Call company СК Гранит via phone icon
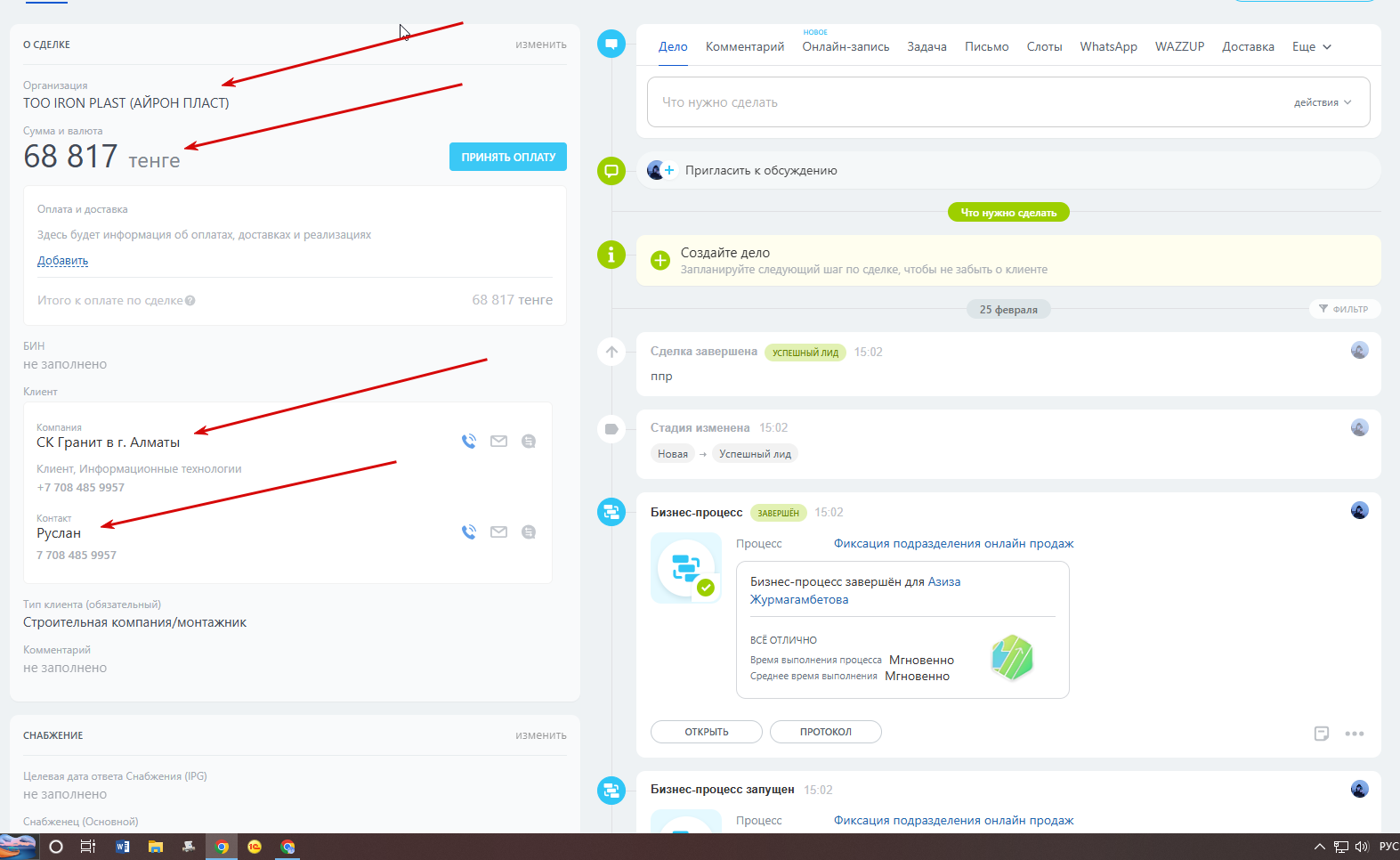Screen dimensions: 1400x860 point(469,441)
